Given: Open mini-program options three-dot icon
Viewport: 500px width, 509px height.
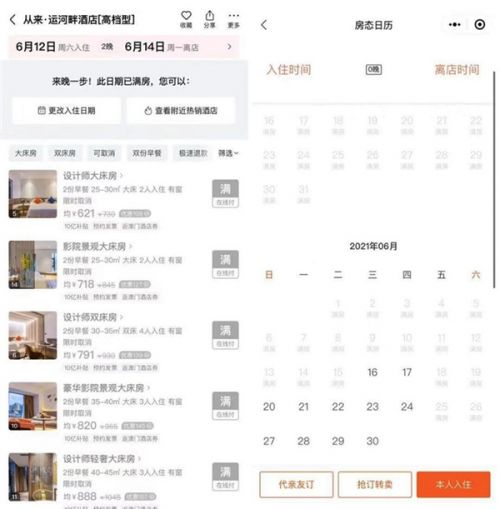Looking at the screenshot, I should tap(454, 24).
